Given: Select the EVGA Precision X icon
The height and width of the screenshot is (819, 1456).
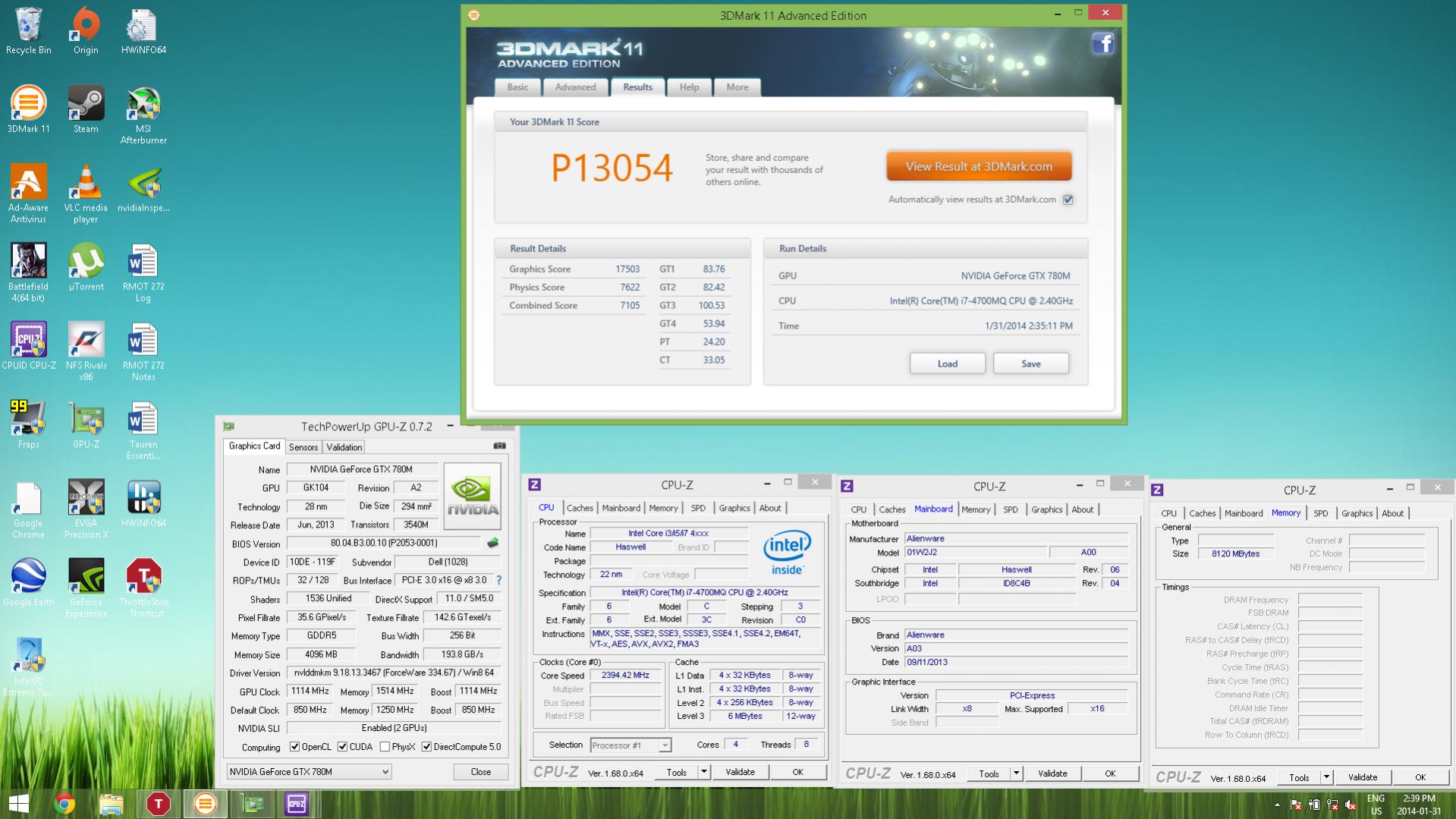Looking at the screenshot, I should (86, 510).
